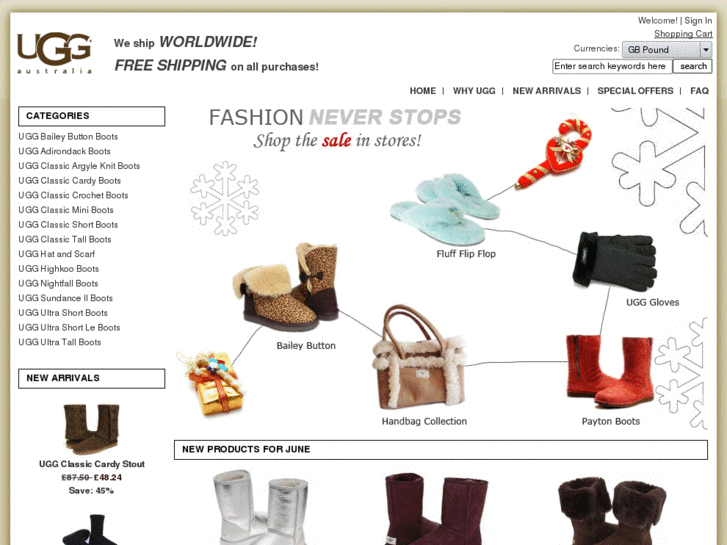This screenshot has width=727, height=545.
Task: Select the silver metallic boots product image
Action: [x=261, y=507]
